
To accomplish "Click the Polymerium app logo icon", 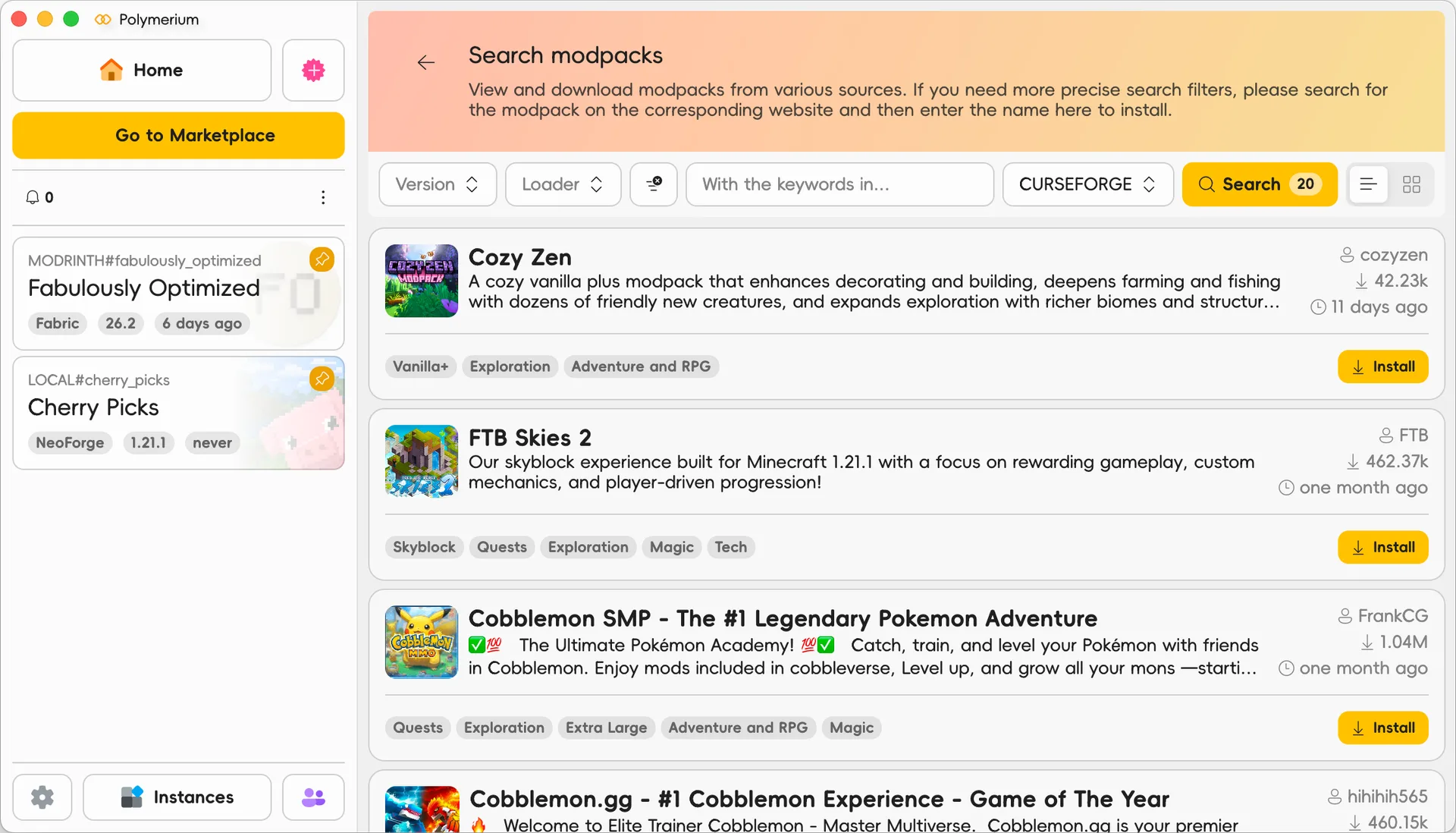I will [x=102, y=19].
